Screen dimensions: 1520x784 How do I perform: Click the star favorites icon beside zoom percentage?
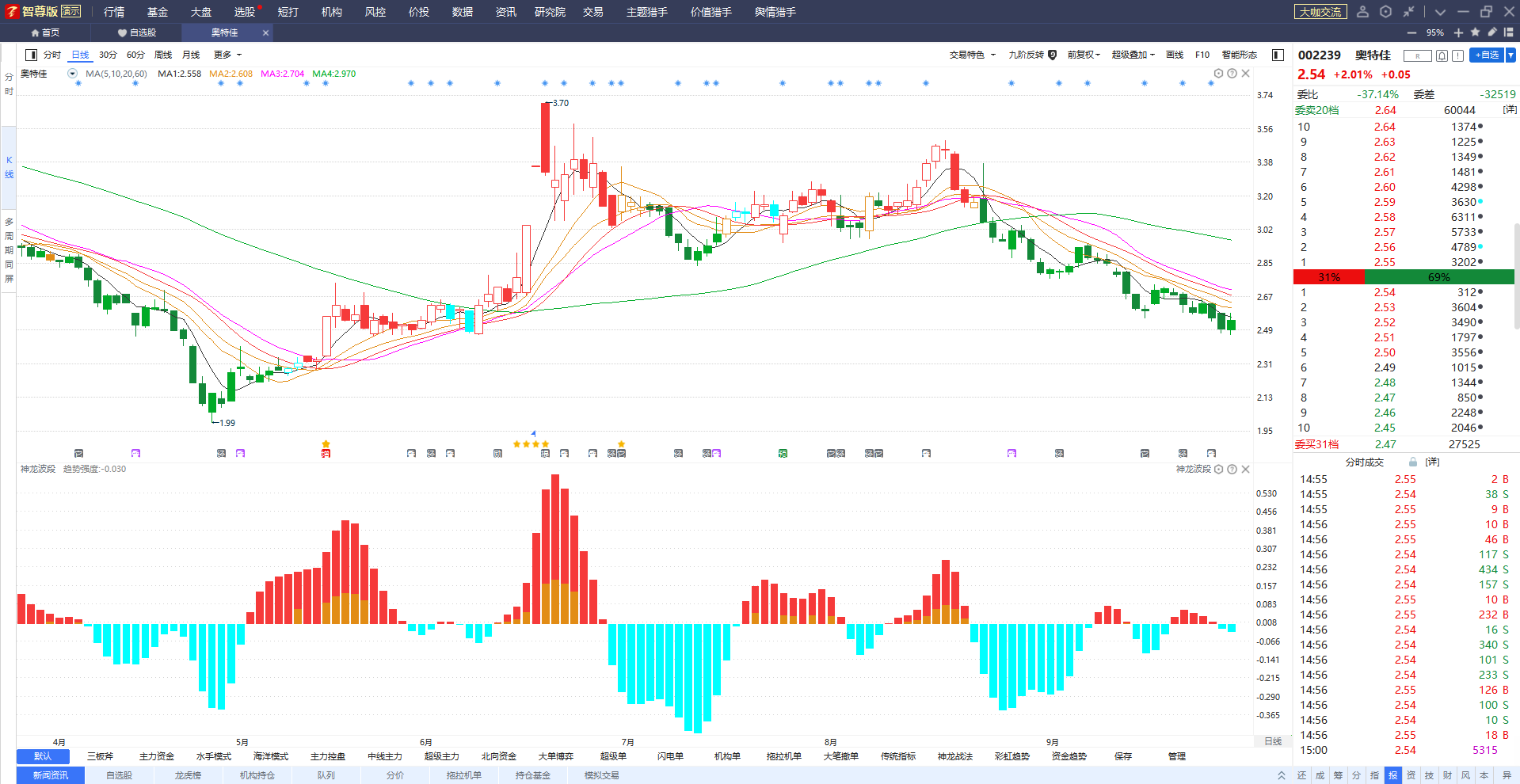(x=1475, y=32)
